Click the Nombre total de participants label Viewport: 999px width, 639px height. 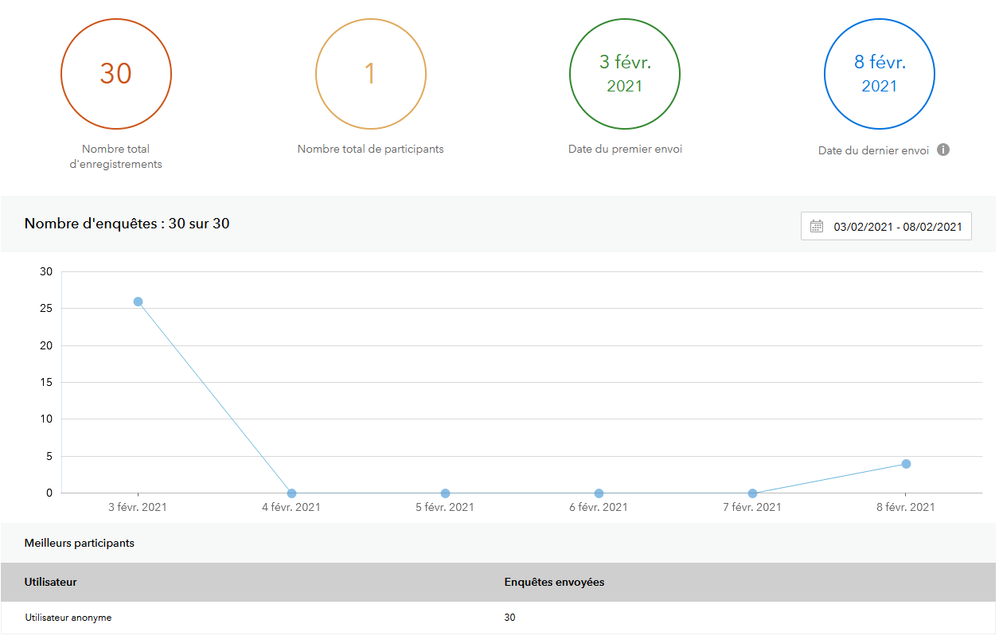coord(370,149)
